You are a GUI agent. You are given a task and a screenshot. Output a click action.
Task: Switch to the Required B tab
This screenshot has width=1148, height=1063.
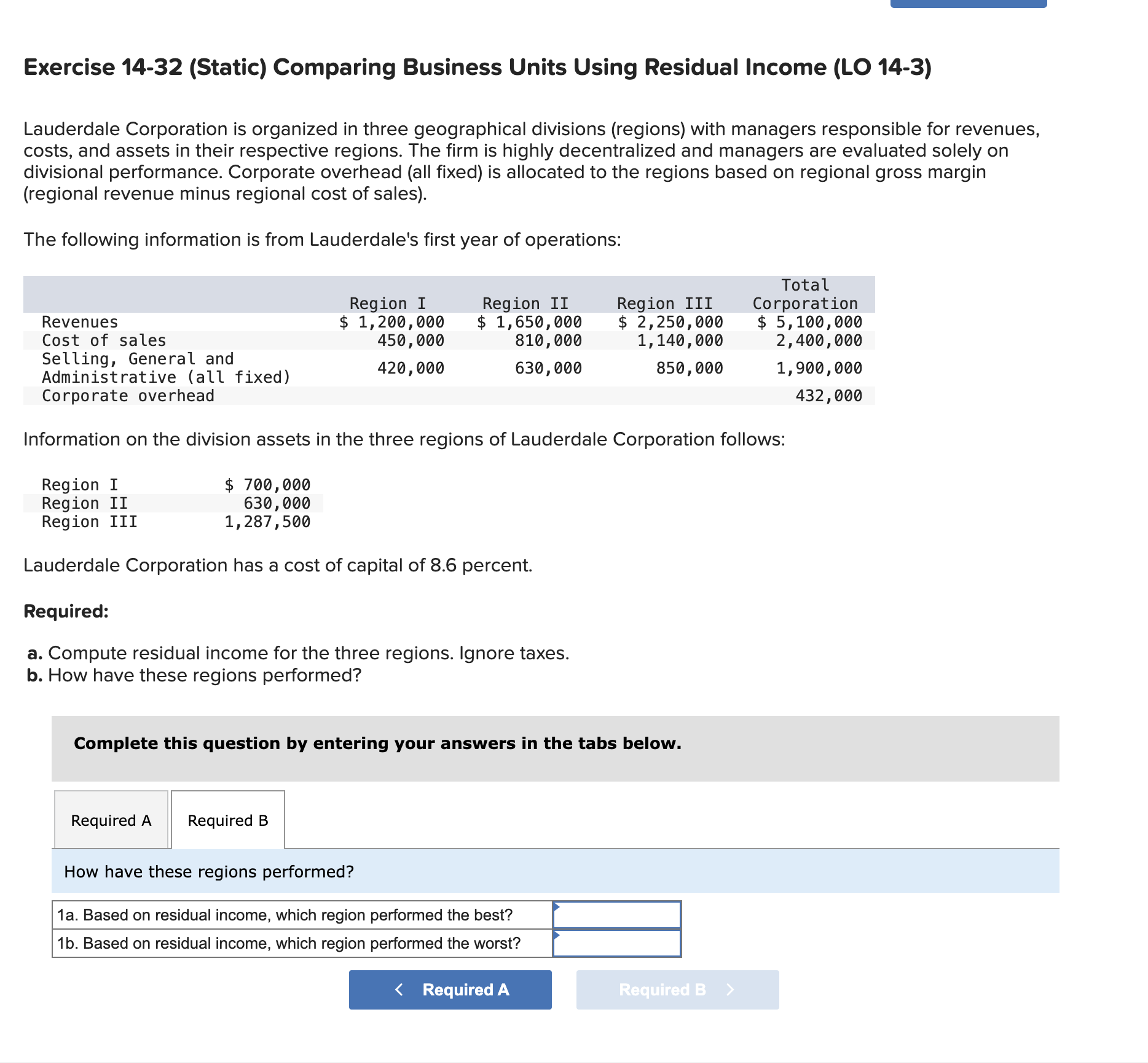click(227, 820)
